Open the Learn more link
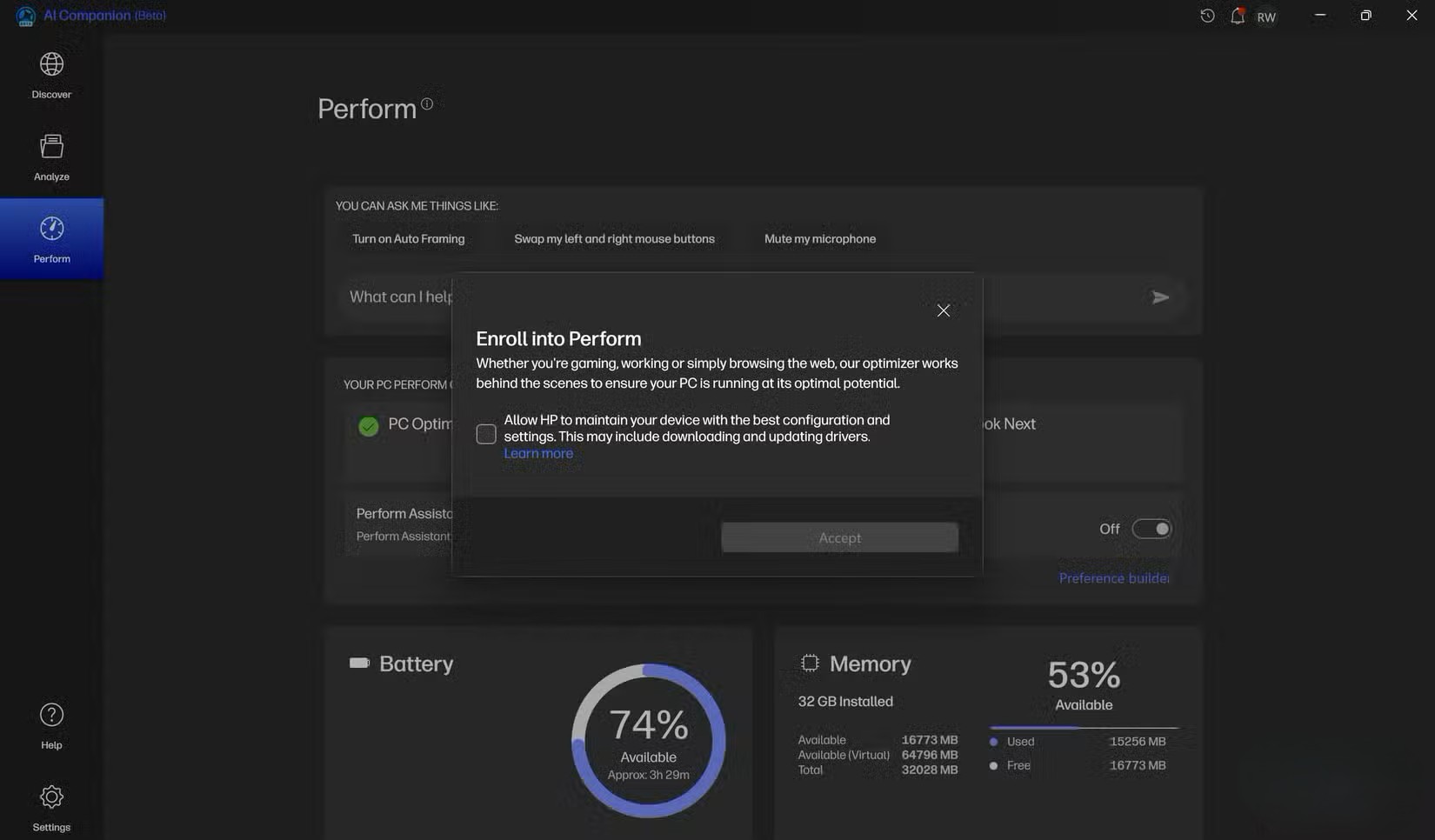 click(538, 453)
